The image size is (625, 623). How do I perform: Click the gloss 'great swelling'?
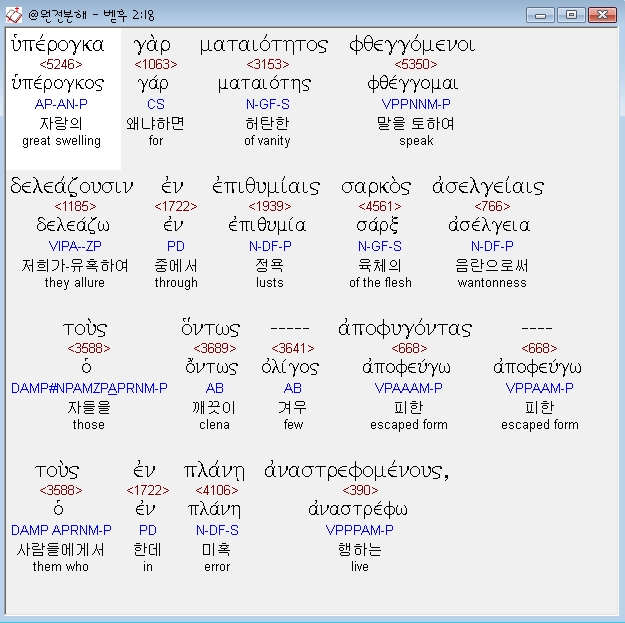coord(61,141)
